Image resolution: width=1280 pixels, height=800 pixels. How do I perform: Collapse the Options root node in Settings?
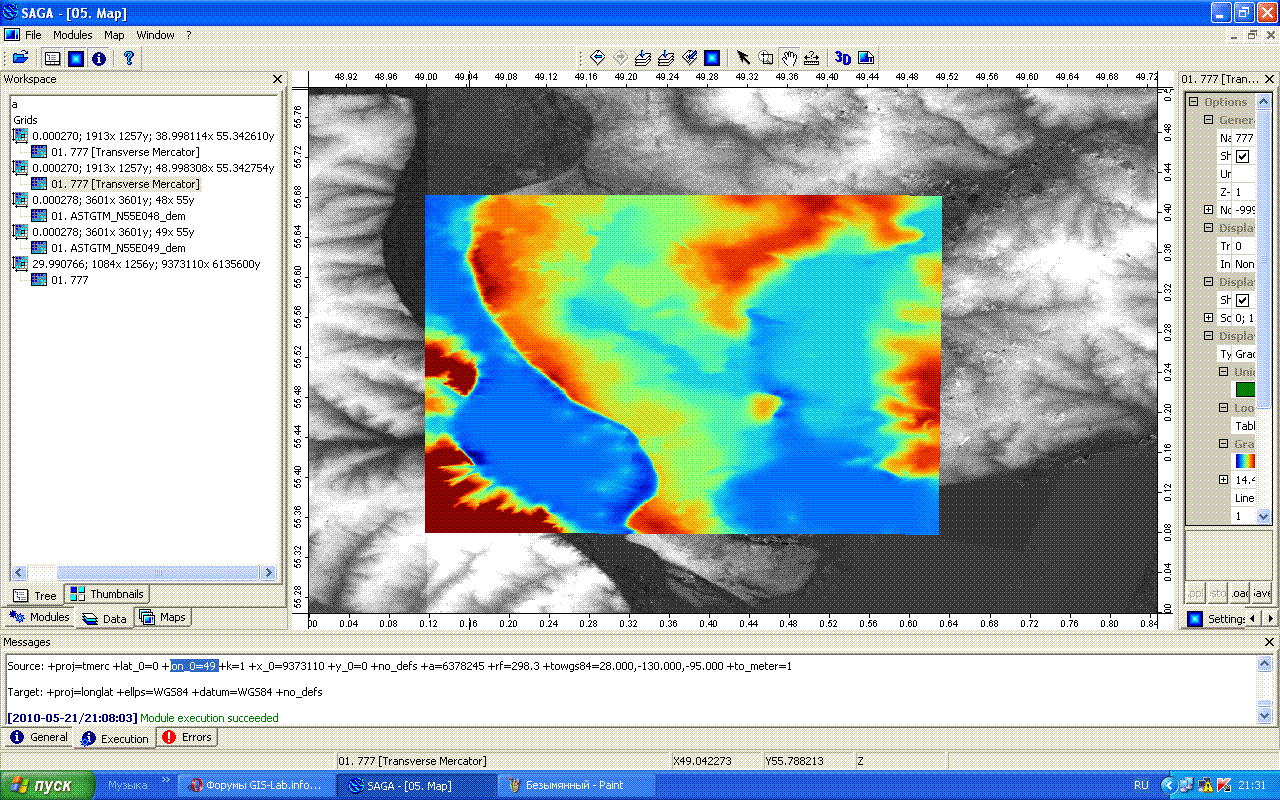tap(1193, 102)
